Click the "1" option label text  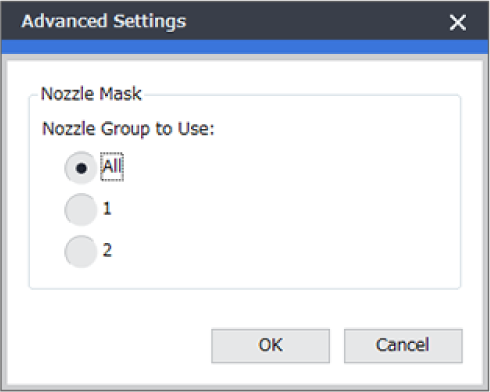click(x=107, y=209)
